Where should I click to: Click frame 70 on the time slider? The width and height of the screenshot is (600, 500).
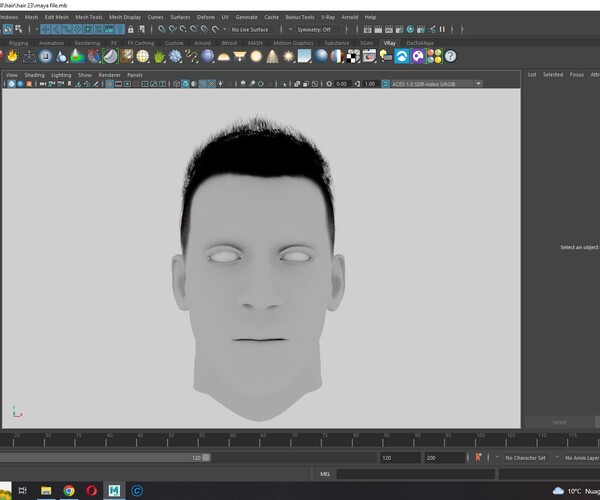291,440
